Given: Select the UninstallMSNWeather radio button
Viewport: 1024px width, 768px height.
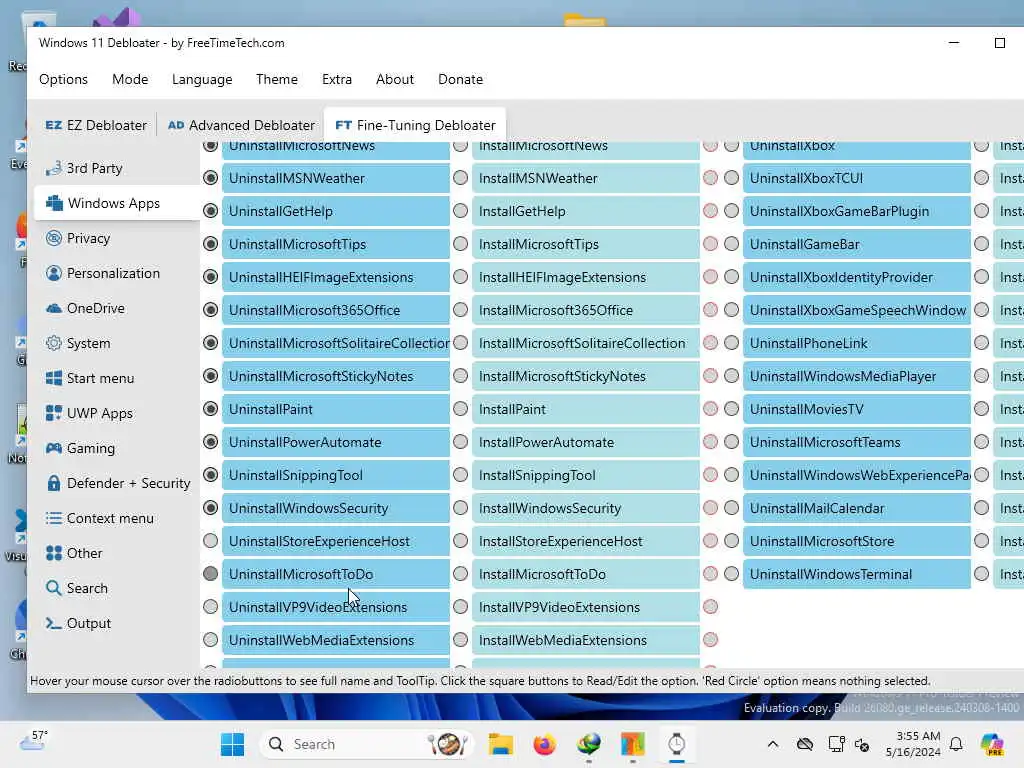Looking at the screenshot, I should click(x=210, y=178).
